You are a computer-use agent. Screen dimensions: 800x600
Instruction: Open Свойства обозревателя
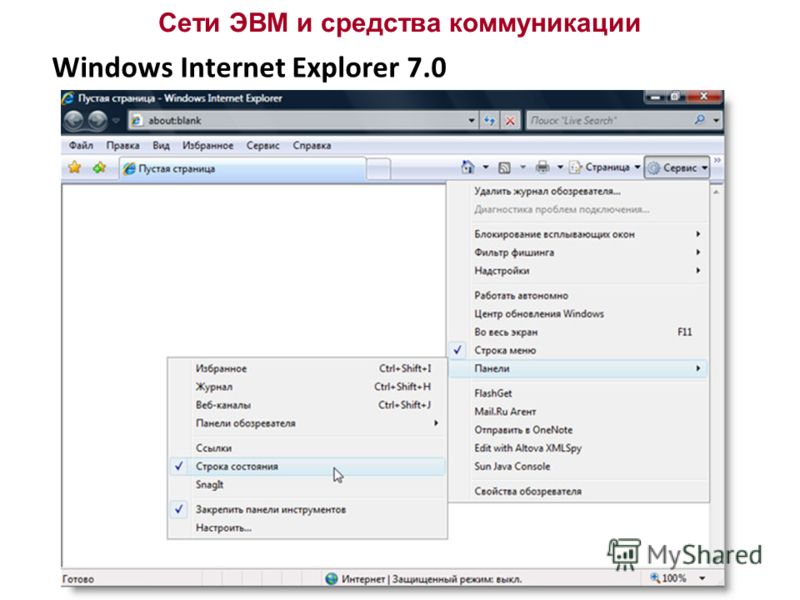579,491
